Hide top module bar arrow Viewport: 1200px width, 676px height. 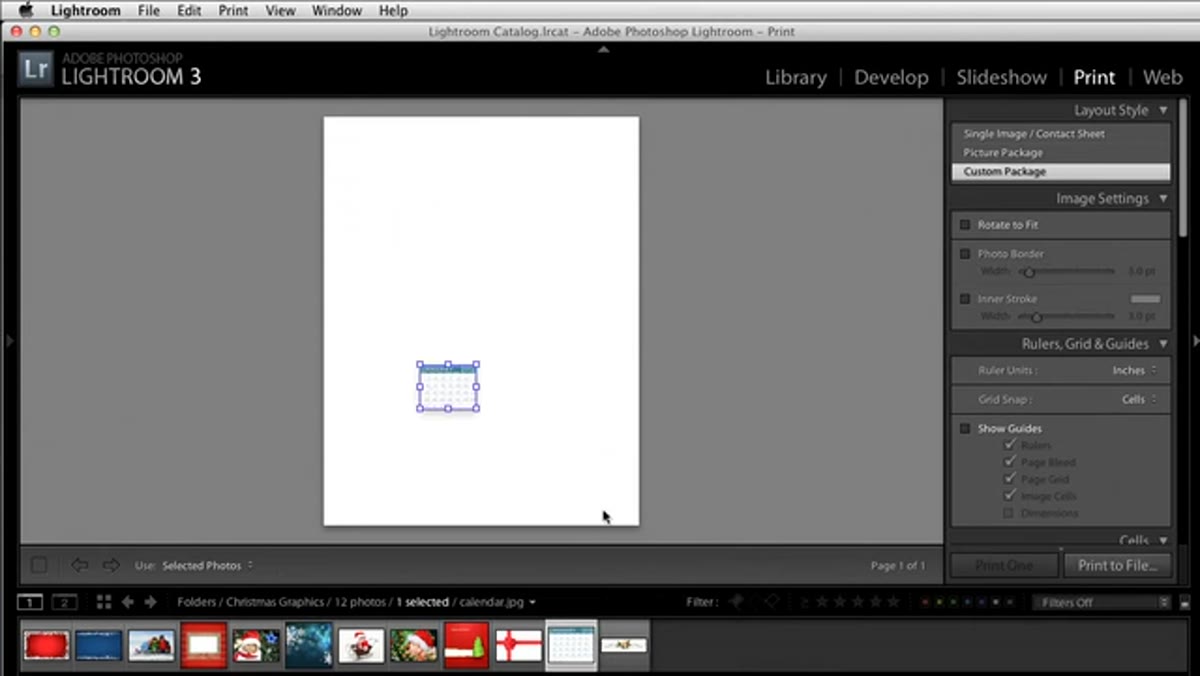[x=603, y=48]
